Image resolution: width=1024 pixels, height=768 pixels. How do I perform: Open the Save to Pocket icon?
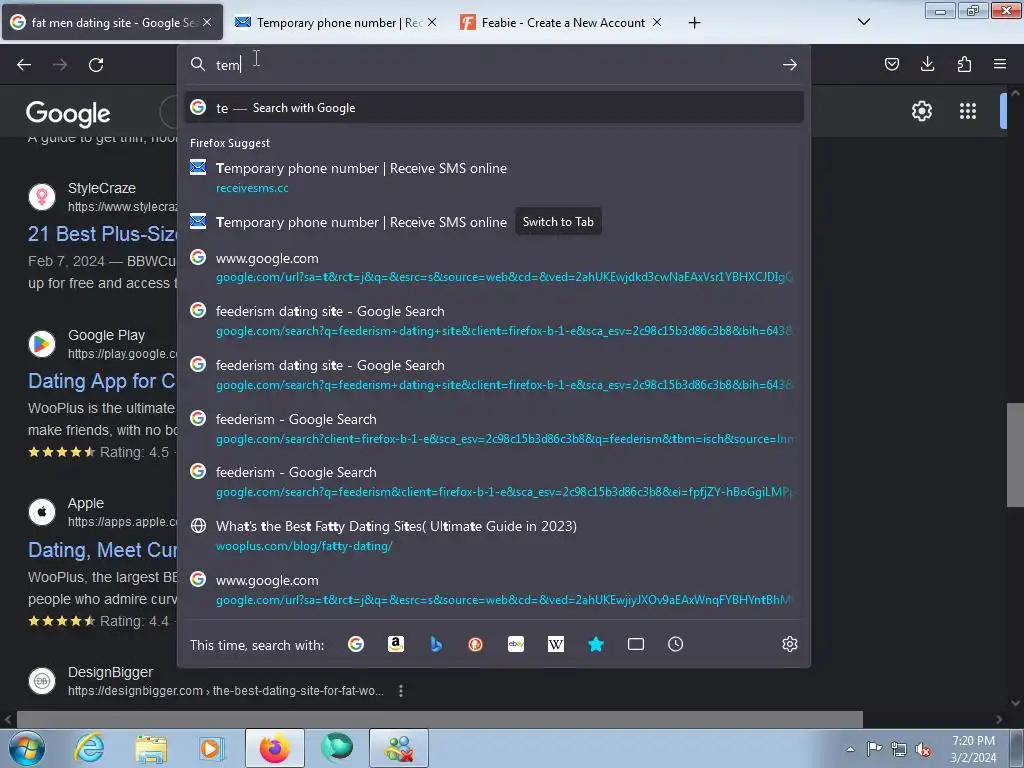point(891,64)
